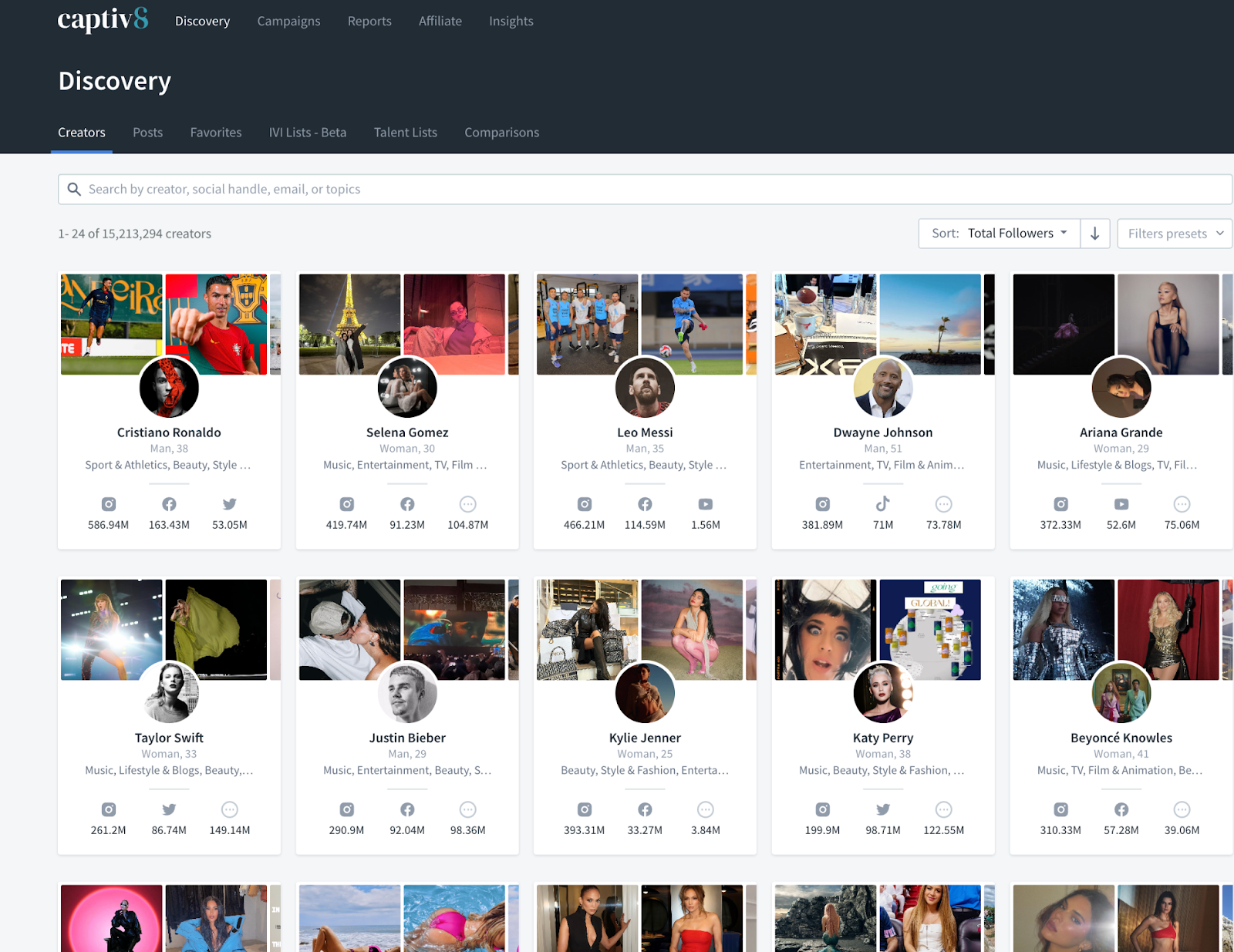The image size is (1234, 952).
Task: Click Dwayne Johnson's Instagram icon
Action: pos(823,504)
